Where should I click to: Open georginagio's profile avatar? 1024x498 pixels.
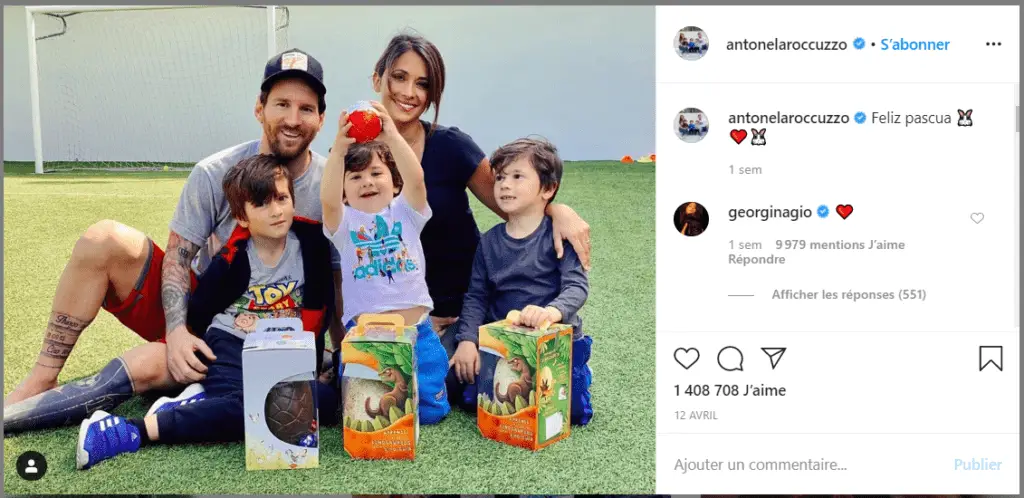click(691, 219)
